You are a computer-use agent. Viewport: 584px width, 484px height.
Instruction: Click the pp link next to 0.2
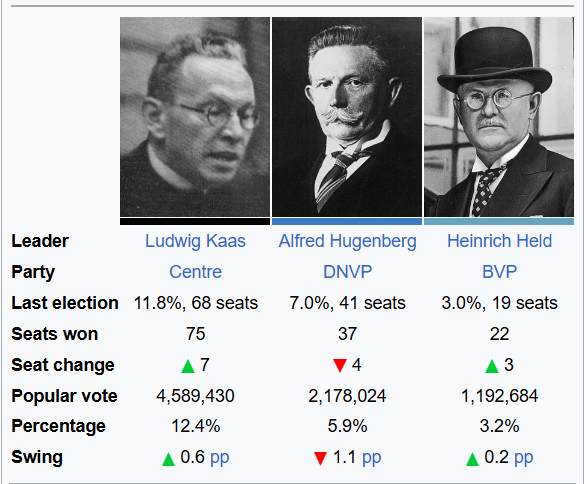coord(523,458)
